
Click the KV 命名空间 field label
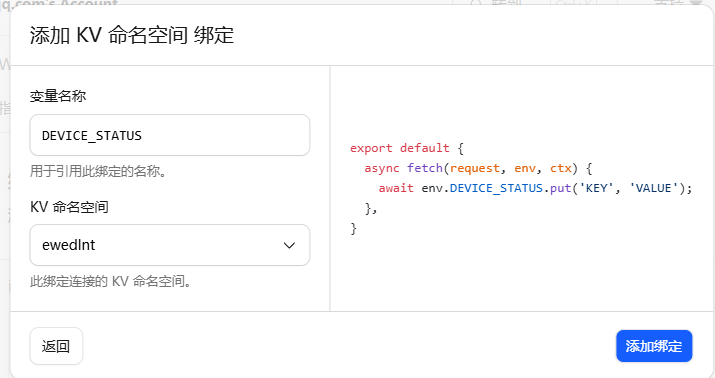pyautogui.click(x=69, y=207)
